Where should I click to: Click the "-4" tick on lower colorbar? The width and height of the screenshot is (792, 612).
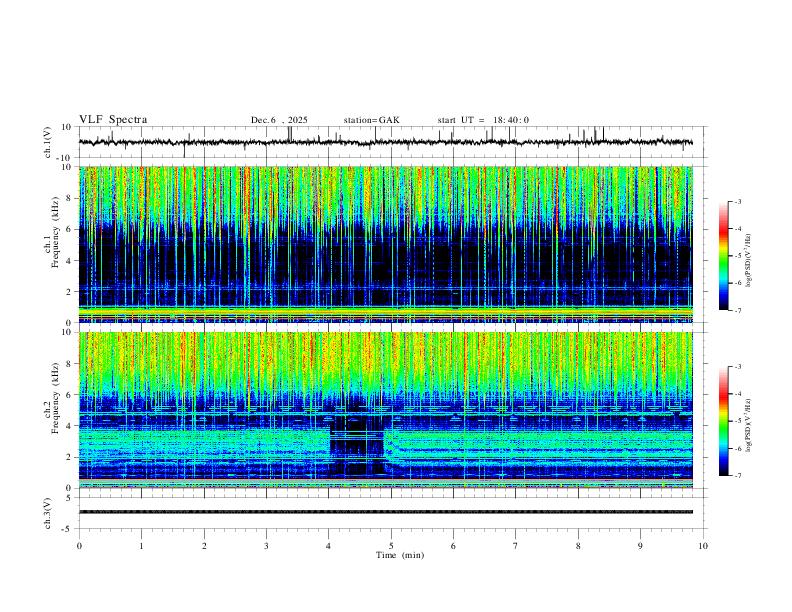(x=737, y=394)
